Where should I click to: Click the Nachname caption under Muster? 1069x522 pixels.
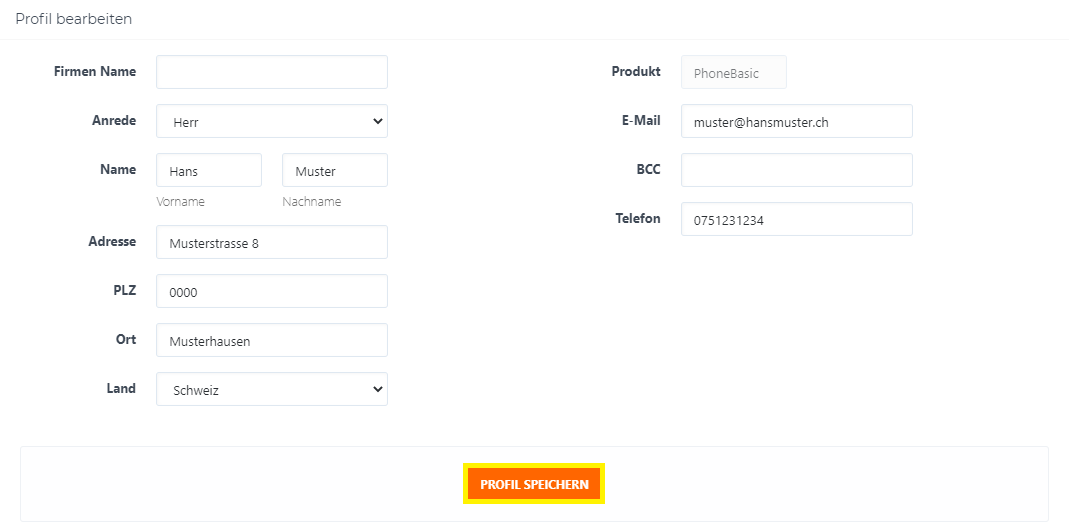(312, 202)
